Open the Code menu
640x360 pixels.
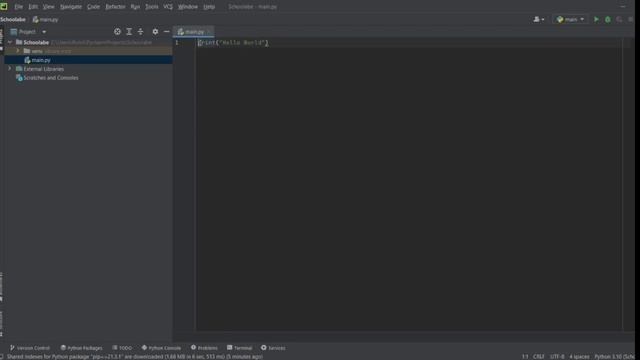(x=93, y=7)
